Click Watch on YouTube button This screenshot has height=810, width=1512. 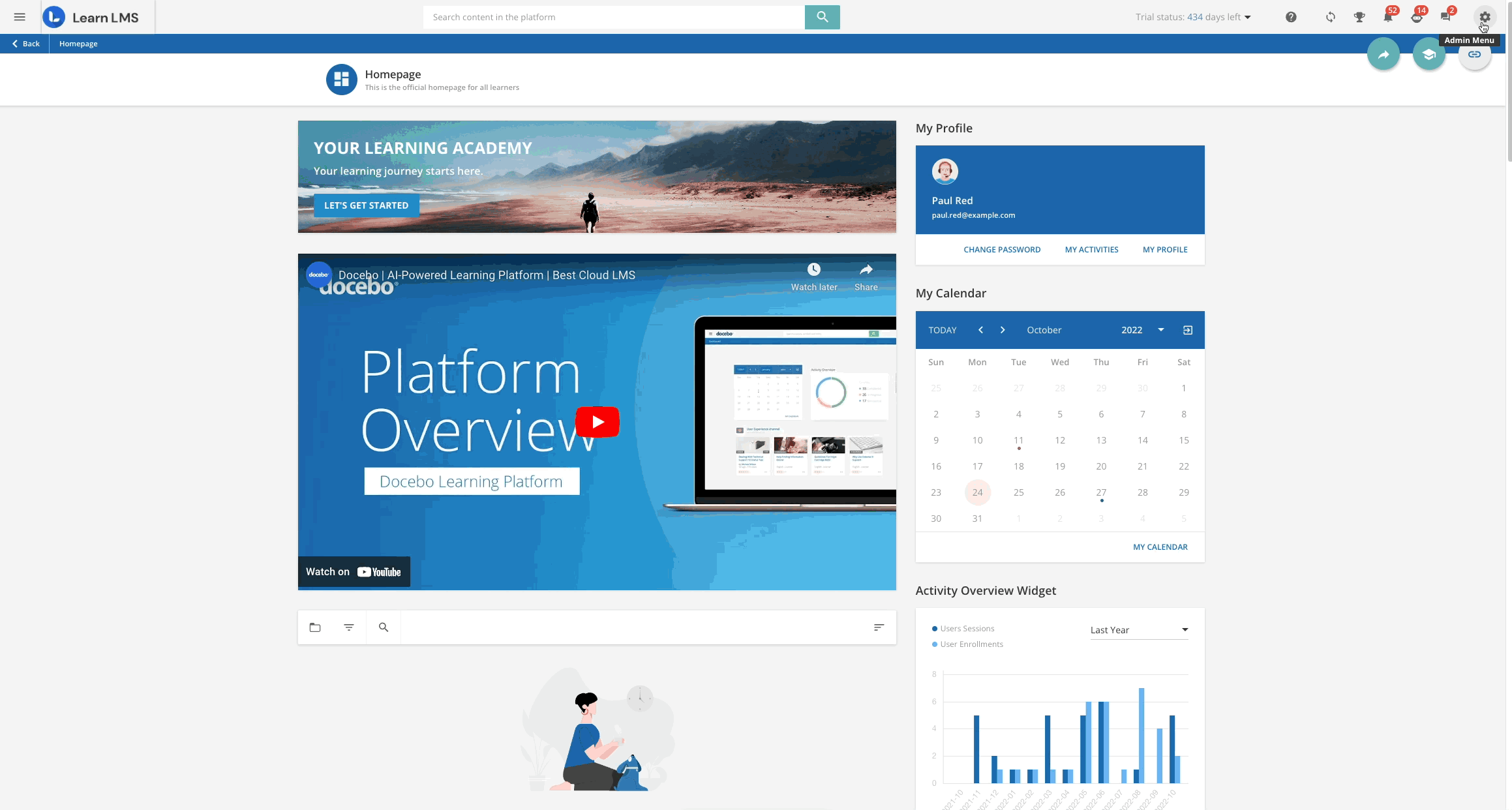[354, 572]
